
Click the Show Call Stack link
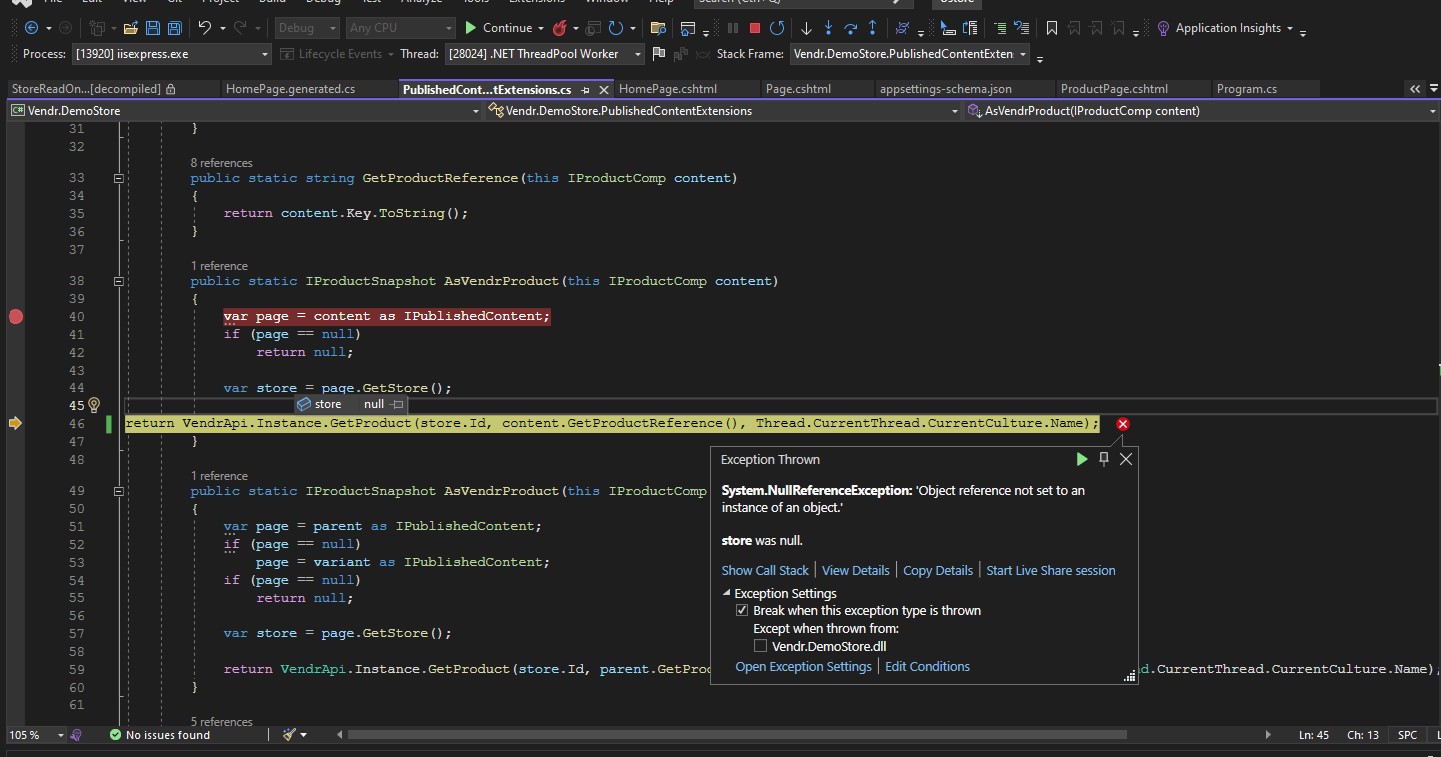point(765,570)
